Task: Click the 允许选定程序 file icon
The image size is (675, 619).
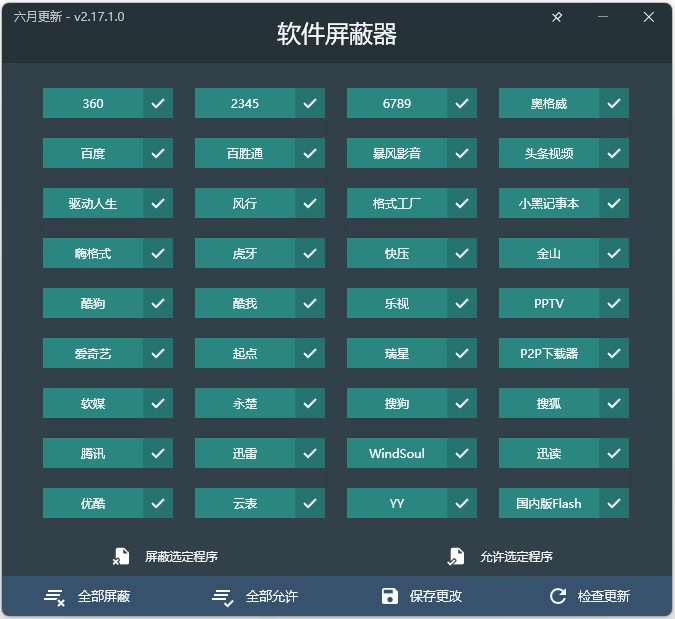Action: pos(456,556)
